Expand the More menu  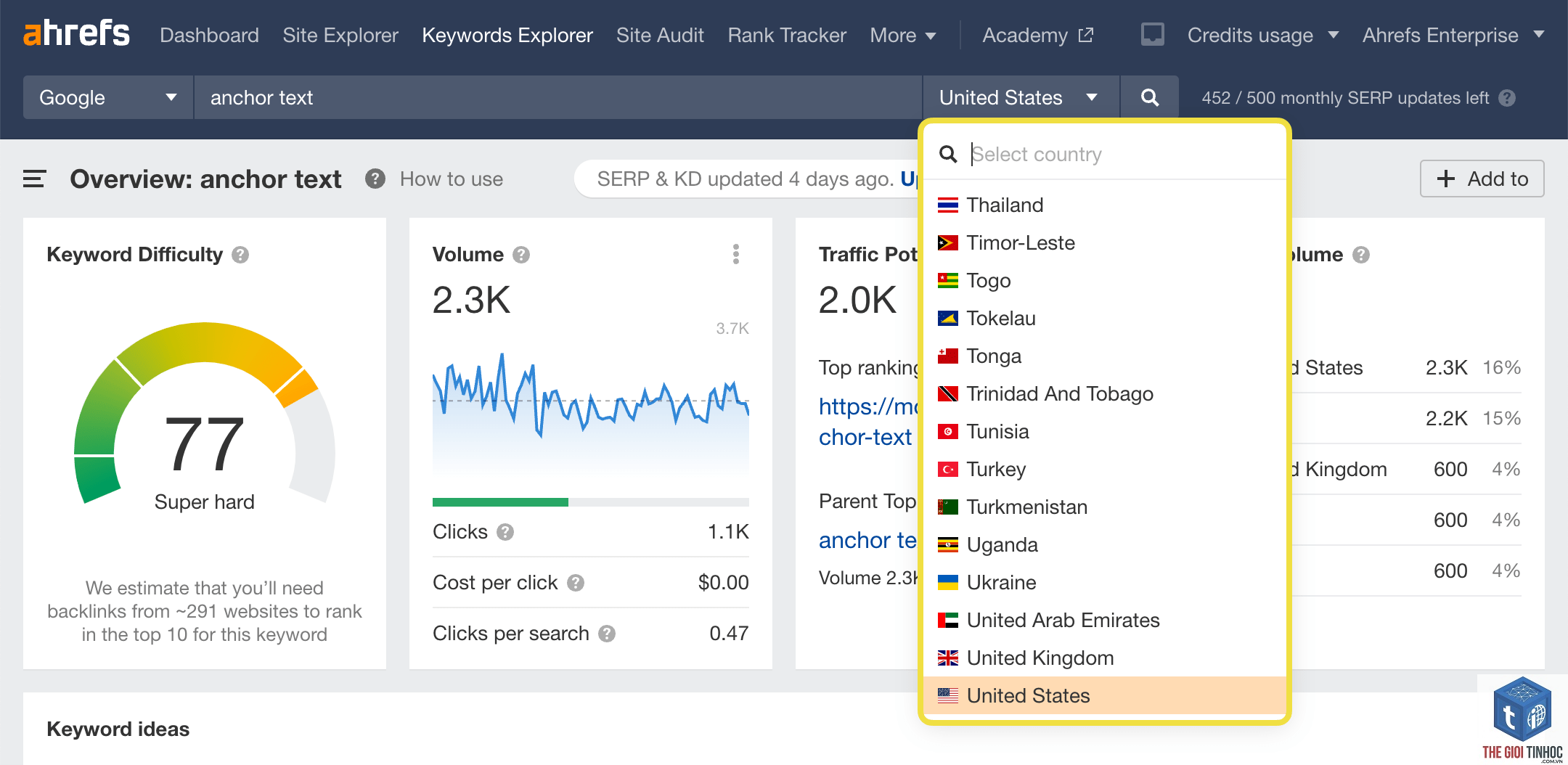tap(902, 35)
